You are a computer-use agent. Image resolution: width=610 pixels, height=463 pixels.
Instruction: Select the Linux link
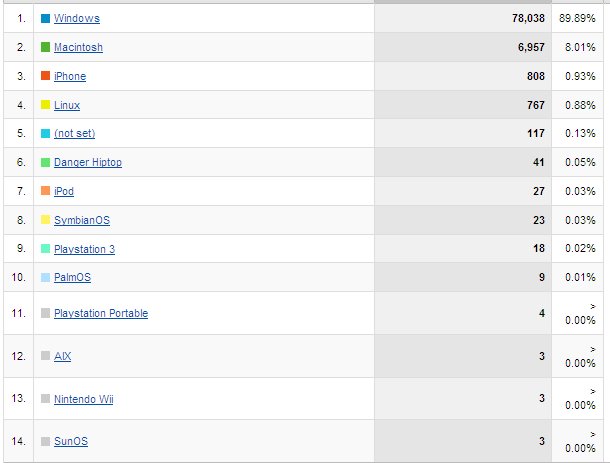point(67,105)
